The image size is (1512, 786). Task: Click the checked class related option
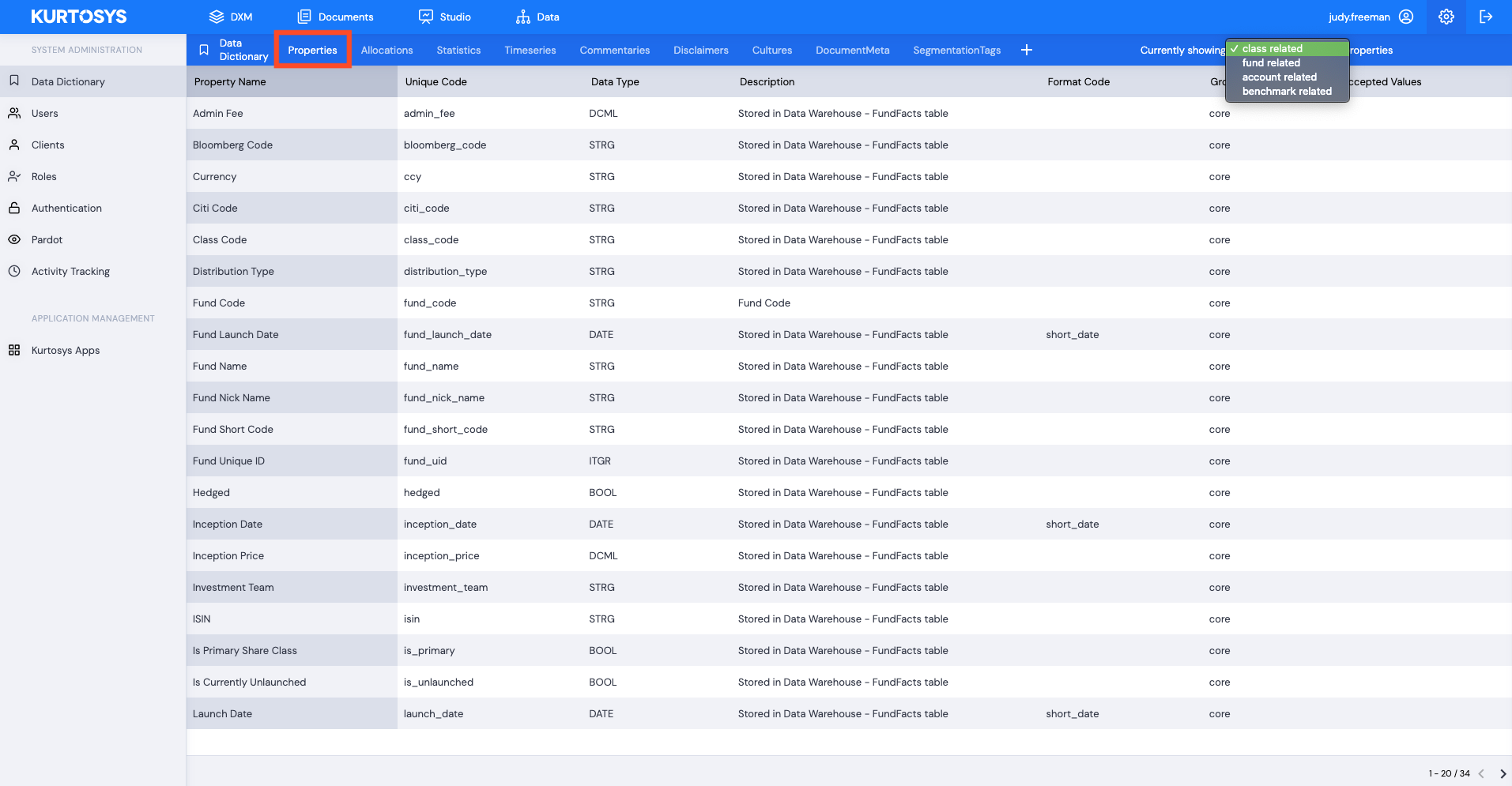click(1271, 48)
